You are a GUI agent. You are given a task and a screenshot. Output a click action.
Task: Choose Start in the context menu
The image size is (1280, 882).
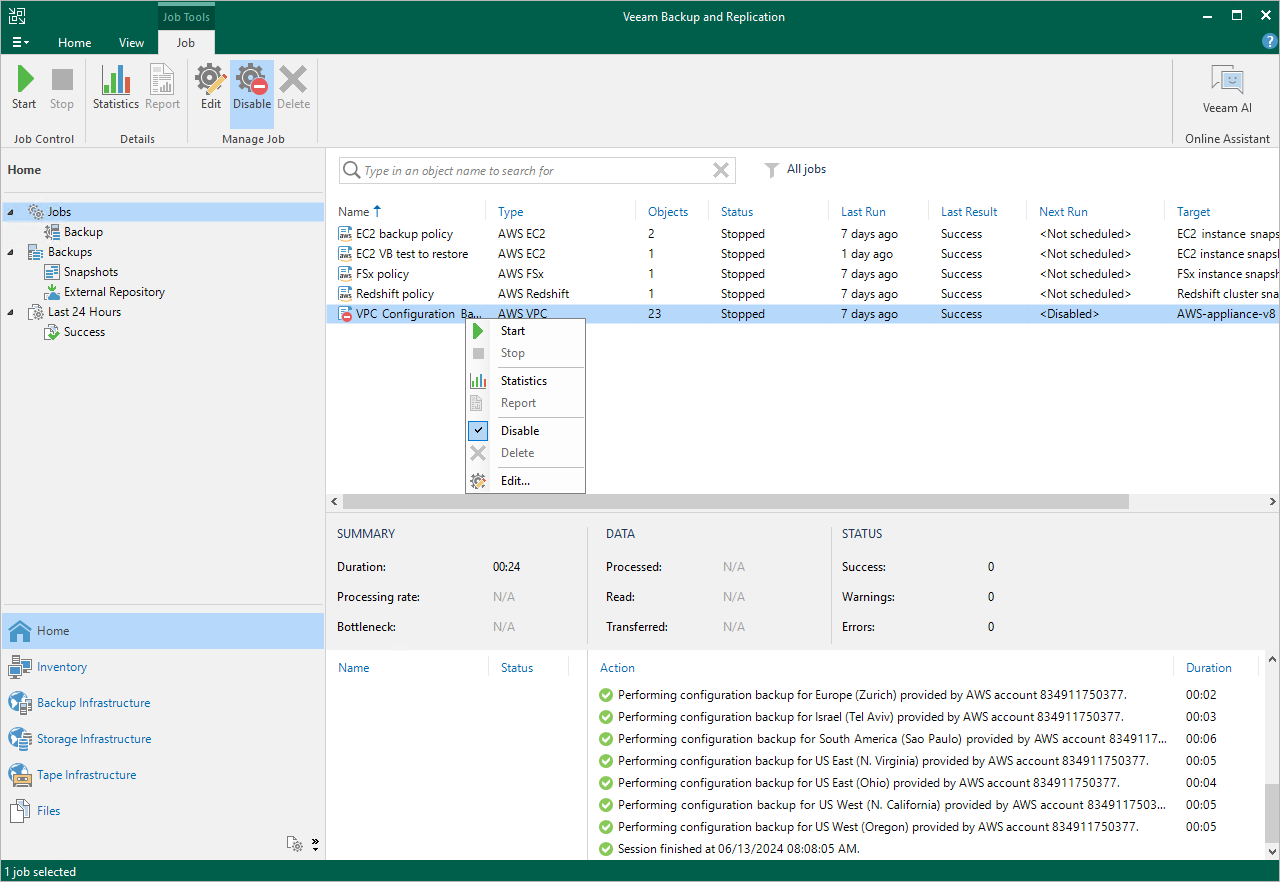point(525,331)
